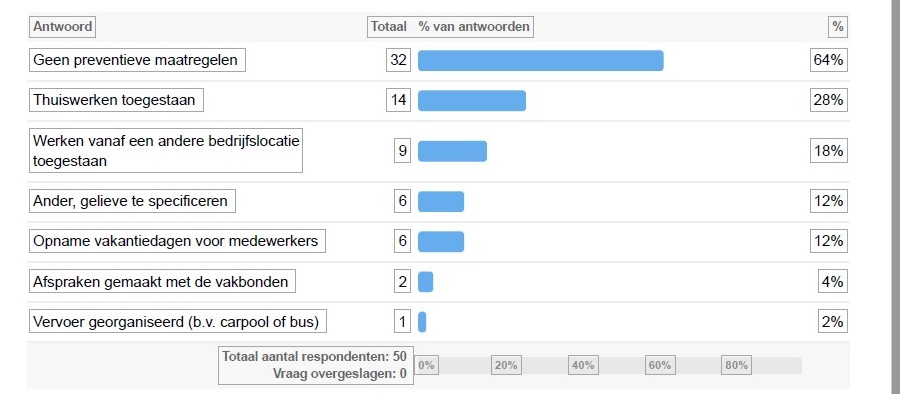900x394 pixels.
Task: Click 'Ander, gelieve te specificeren' label
Action: 132,201
